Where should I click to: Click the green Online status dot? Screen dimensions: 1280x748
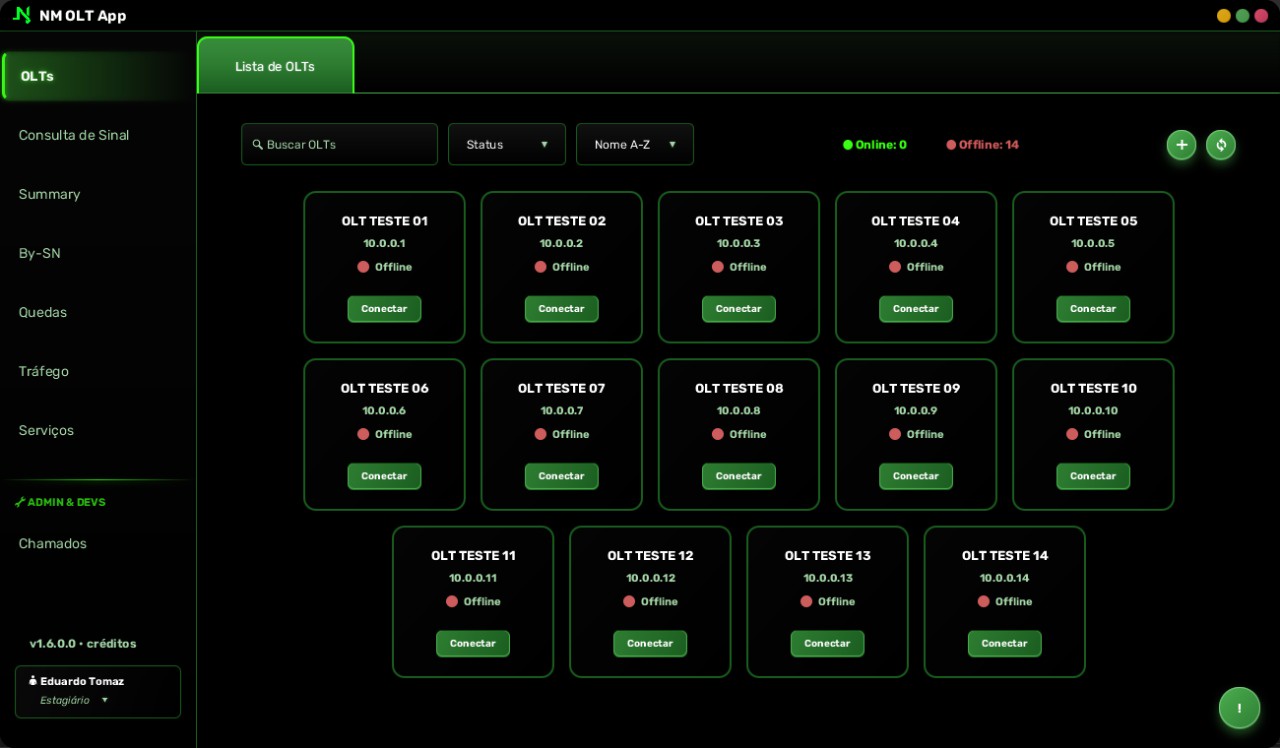848,145
